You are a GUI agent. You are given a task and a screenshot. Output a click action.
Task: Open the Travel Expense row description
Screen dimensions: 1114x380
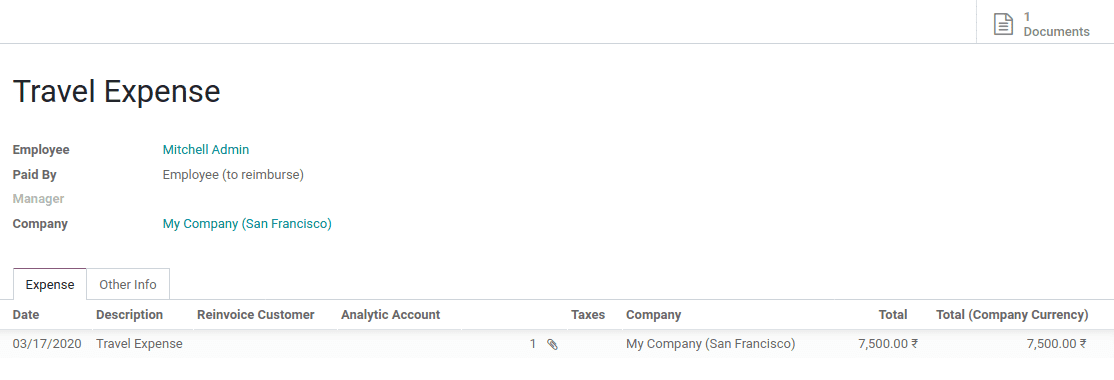[x=139, y=344]
